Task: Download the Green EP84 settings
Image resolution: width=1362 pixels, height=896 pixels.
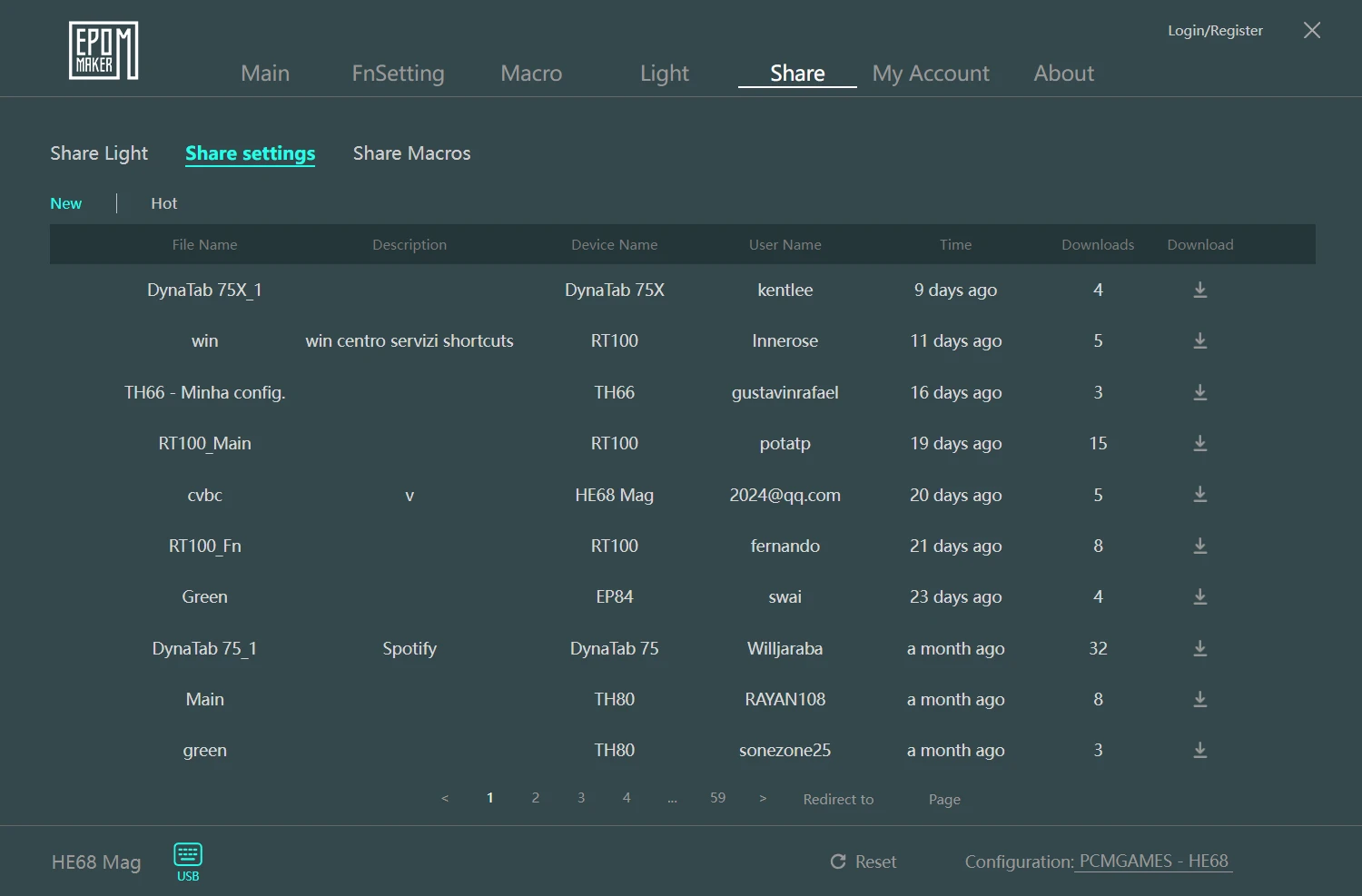Action: 1199,596
